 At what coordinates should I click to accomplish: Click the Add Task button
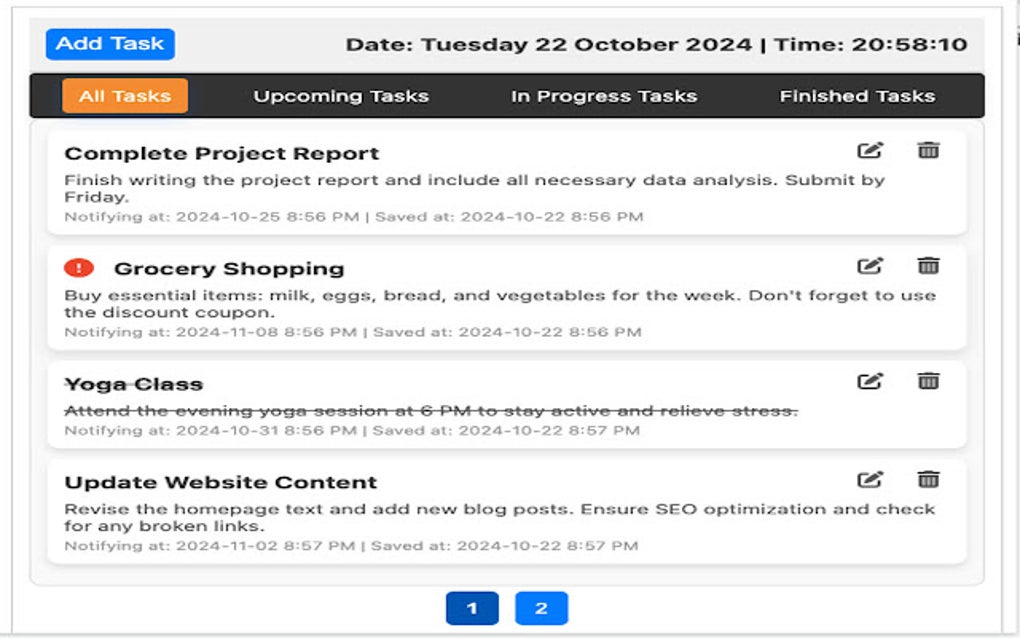110,43
